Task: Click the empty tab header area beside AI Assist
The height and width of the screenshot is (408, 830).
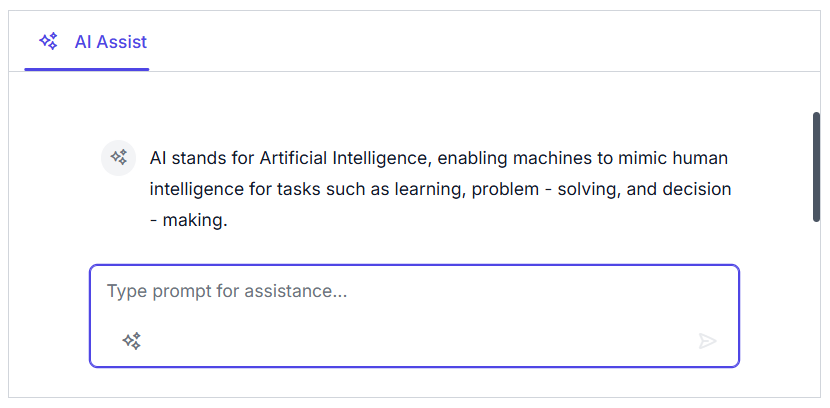Action: (x=480, y=42)
